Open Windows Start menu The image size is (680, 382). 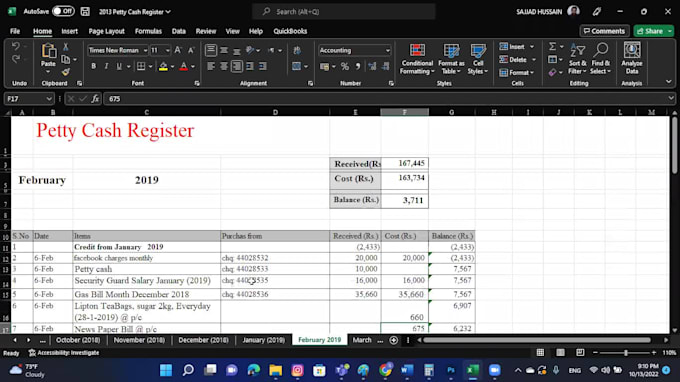[166, 370]
